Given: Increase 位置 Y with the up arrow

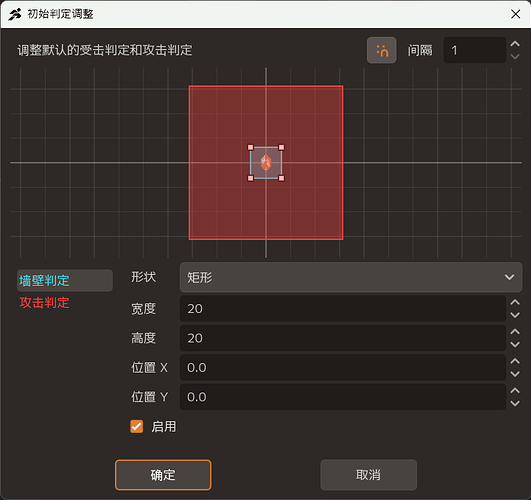Looking at the screenshot, I should [x=515, y=391].
